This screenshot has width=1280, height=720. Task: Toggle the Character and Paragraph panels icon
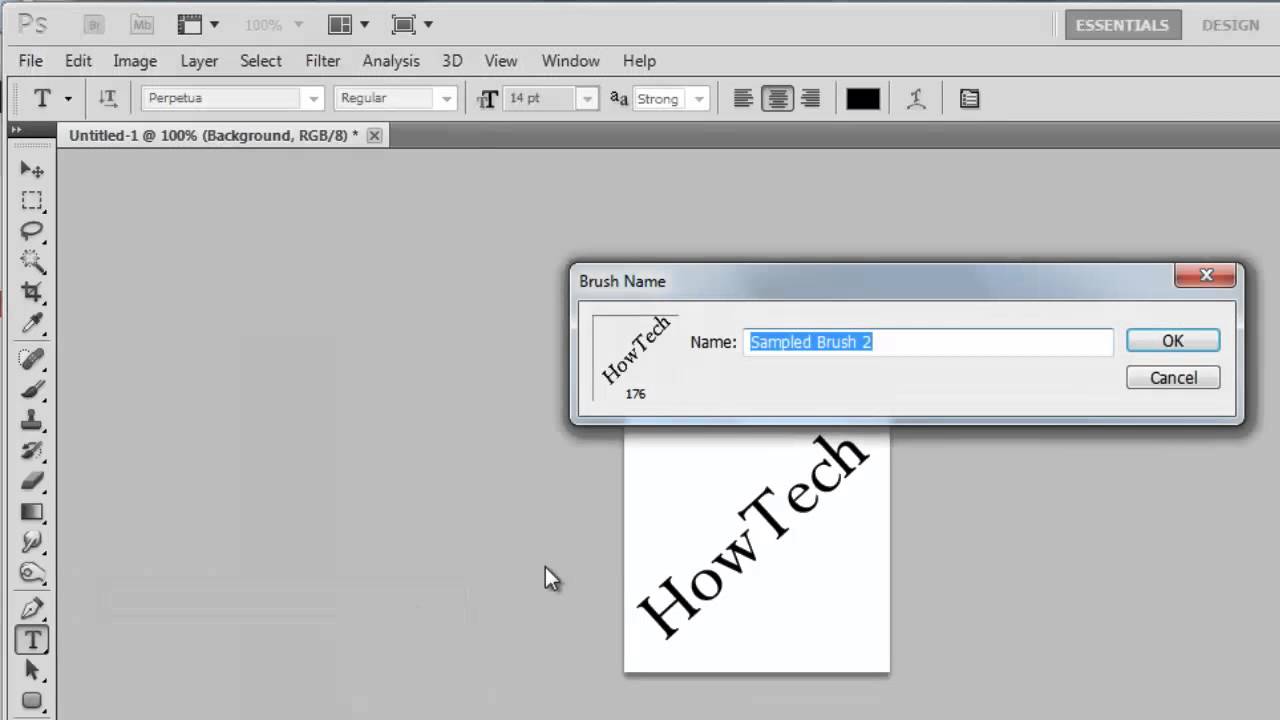click(x=969, y=98)
